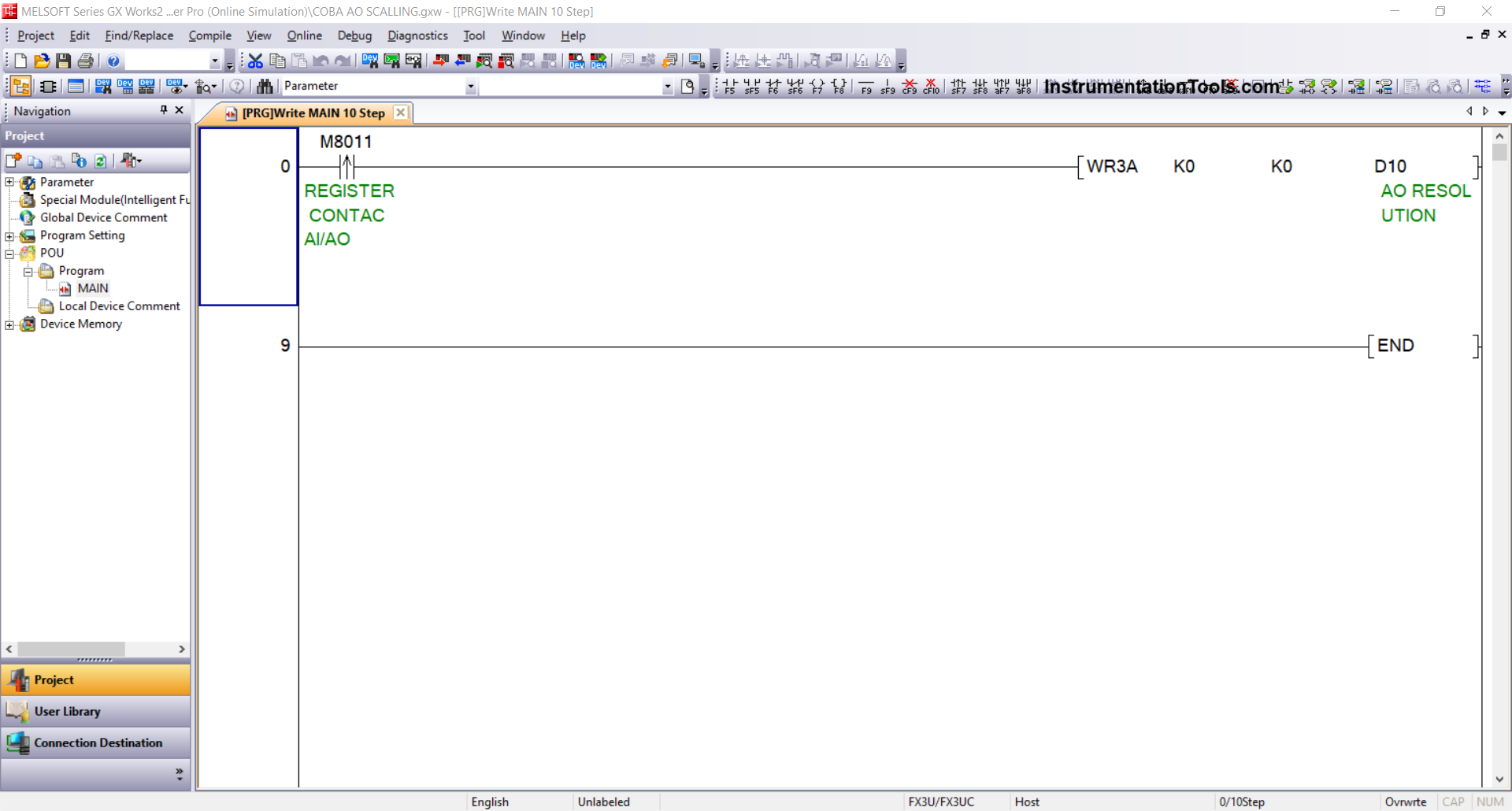
Task: Click the New project icon
Action: click(20, 61)
